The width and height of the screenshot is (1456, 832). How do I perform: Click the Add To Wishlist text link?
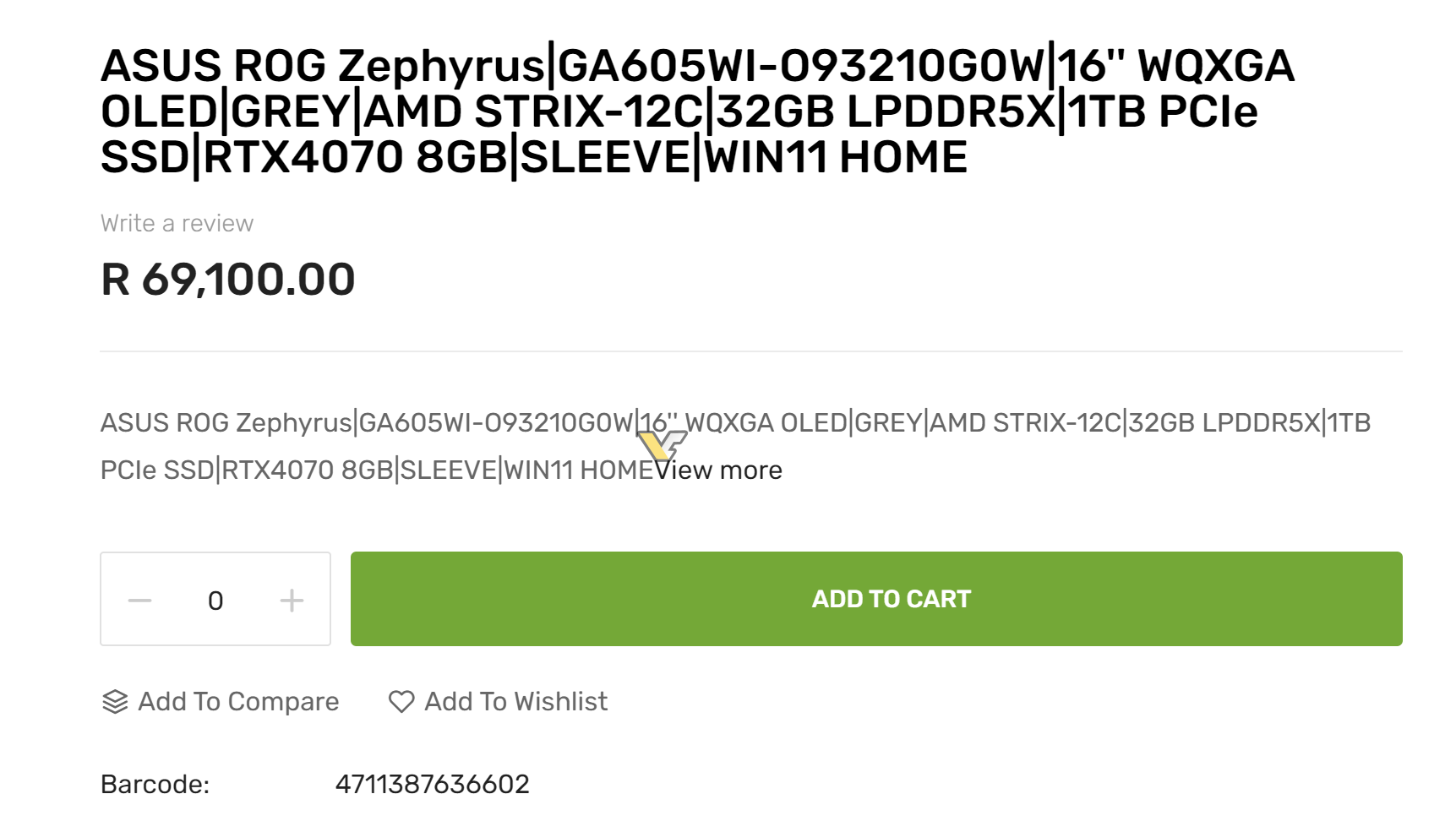coord(515,702)
